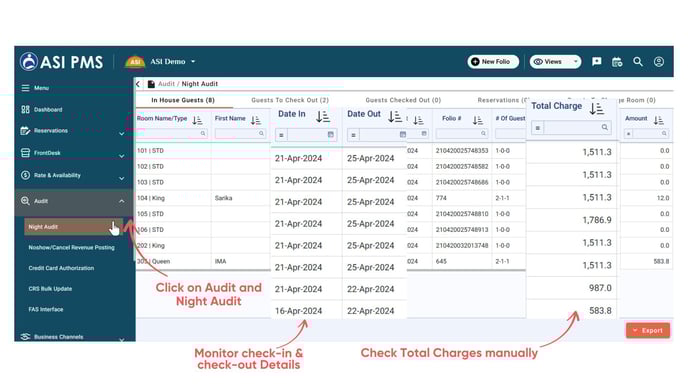
Task: Toggle the hamburger Menu icon
Action: tap(25, 88)
